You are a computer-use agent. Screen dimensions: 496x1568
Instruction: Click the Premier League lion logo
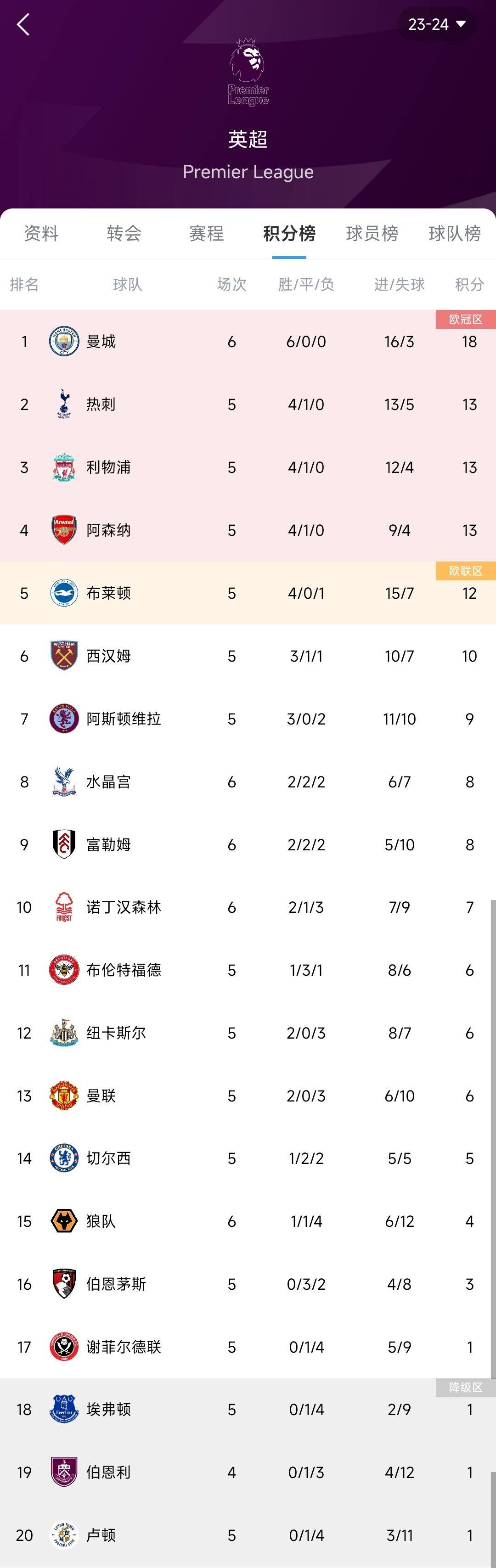(248, 71)
